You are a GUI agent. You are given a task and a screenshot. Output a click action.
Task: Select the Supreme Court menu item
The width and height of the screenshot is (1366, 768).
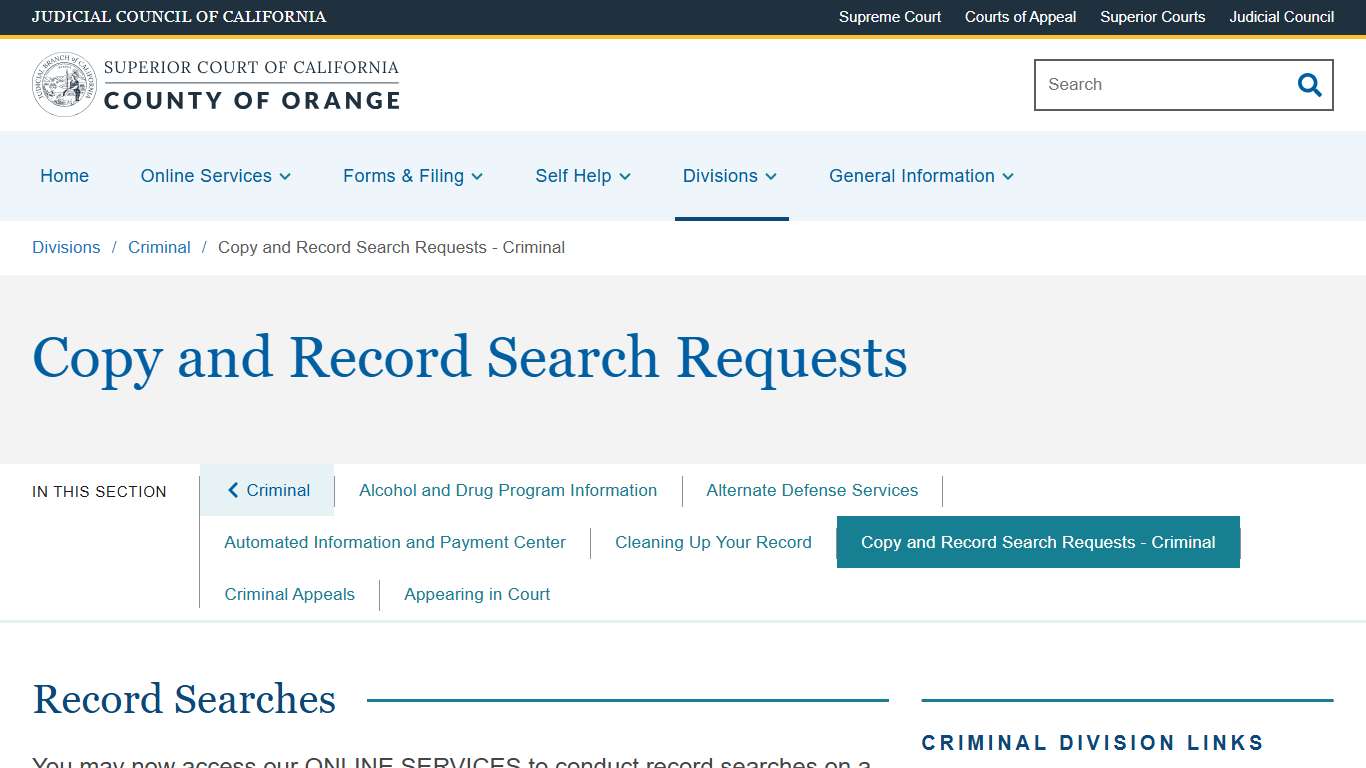pos(889,17)
